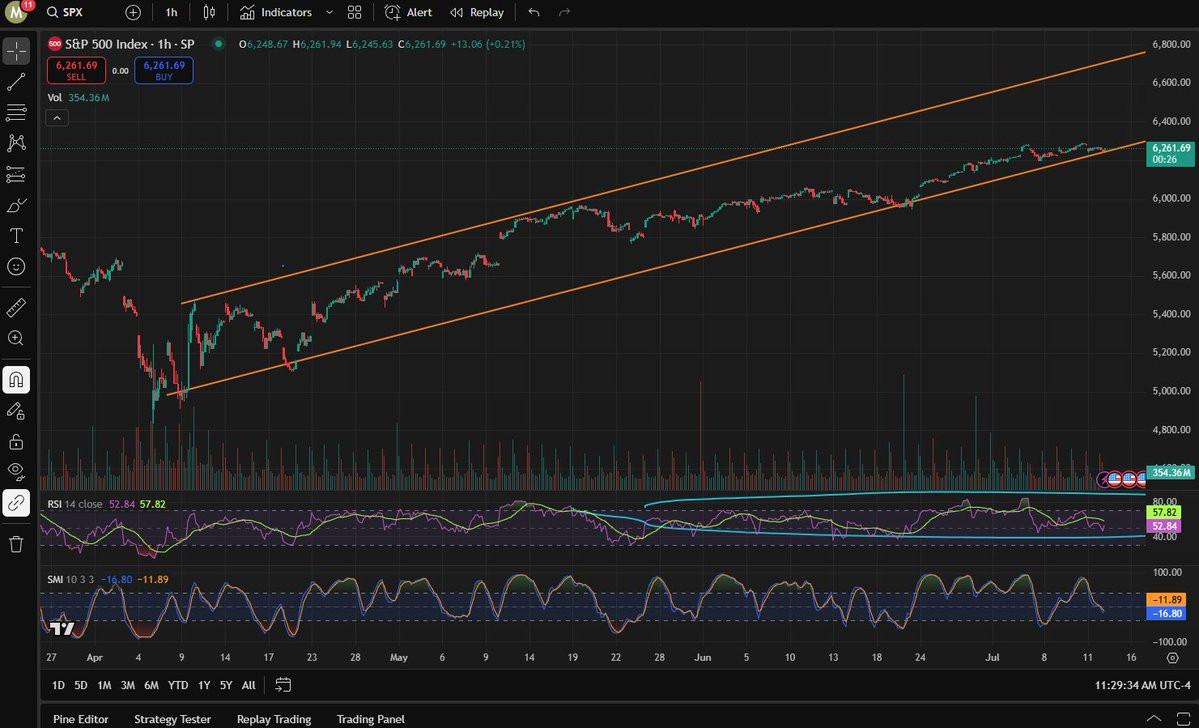
Task: Set date range to 5Y
Action: [226, 685]
